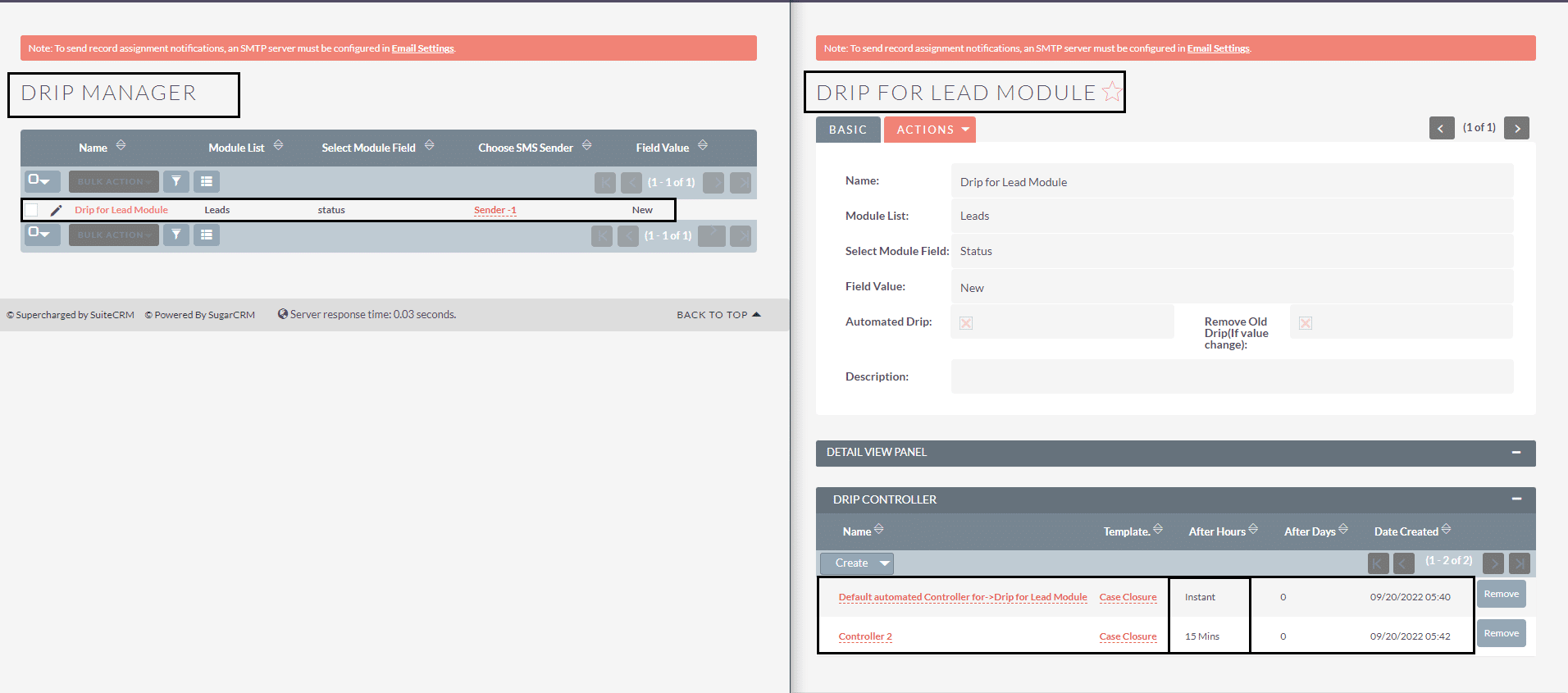Screen dimensions: 1568x693
Task: Open bottom Bulk Action dropdown
Action: point(114,235)
